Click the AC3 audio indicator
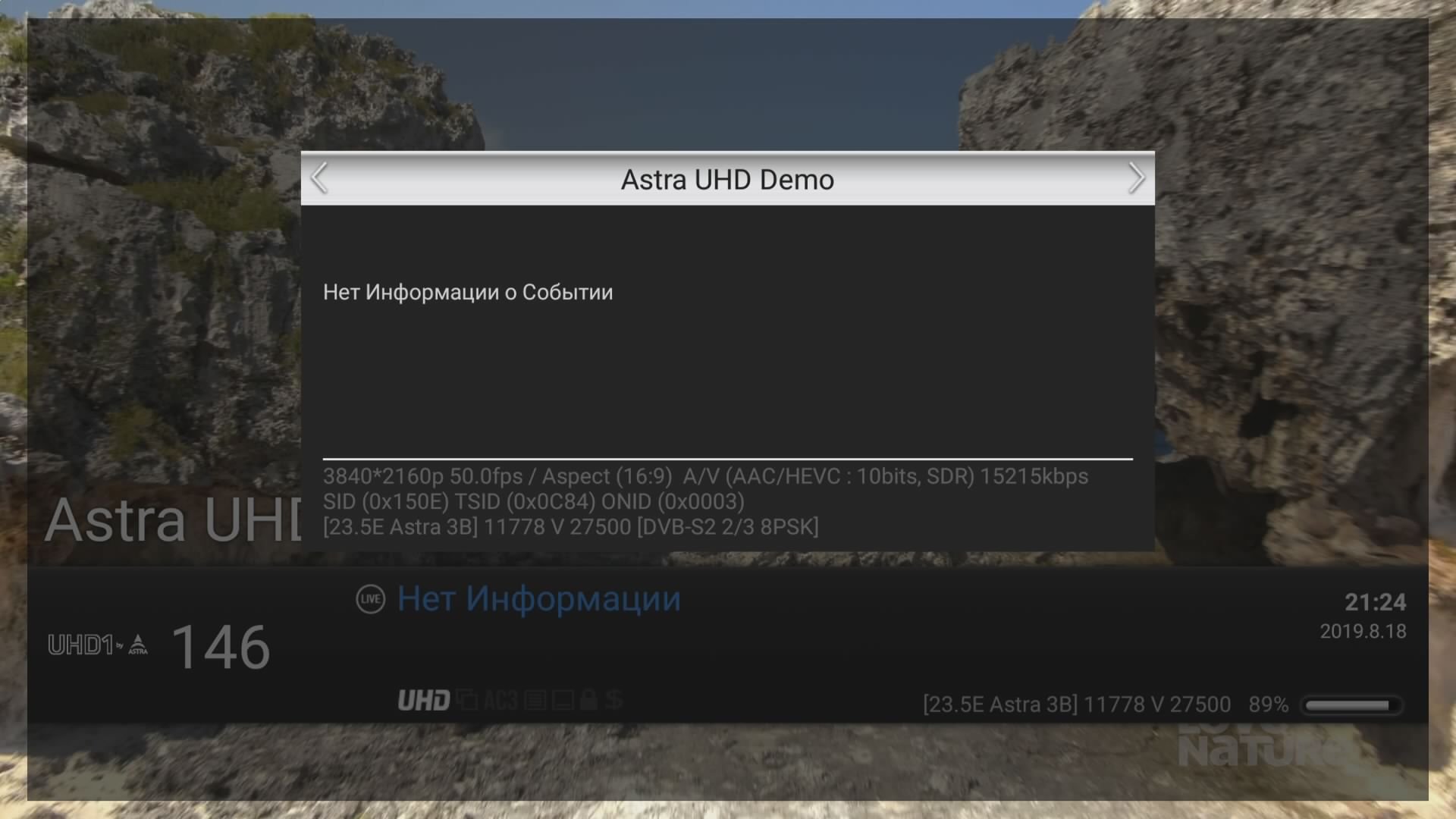 point(500,700)
